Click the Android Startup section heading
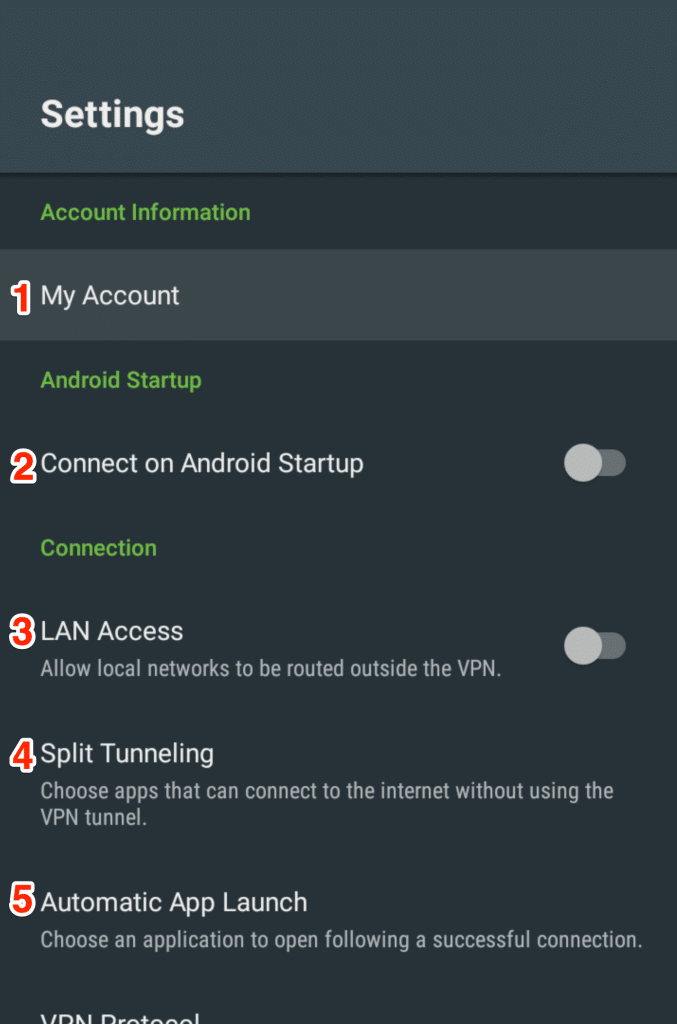Viewport: 677px width, 1024px height. (x=121, y=380)
